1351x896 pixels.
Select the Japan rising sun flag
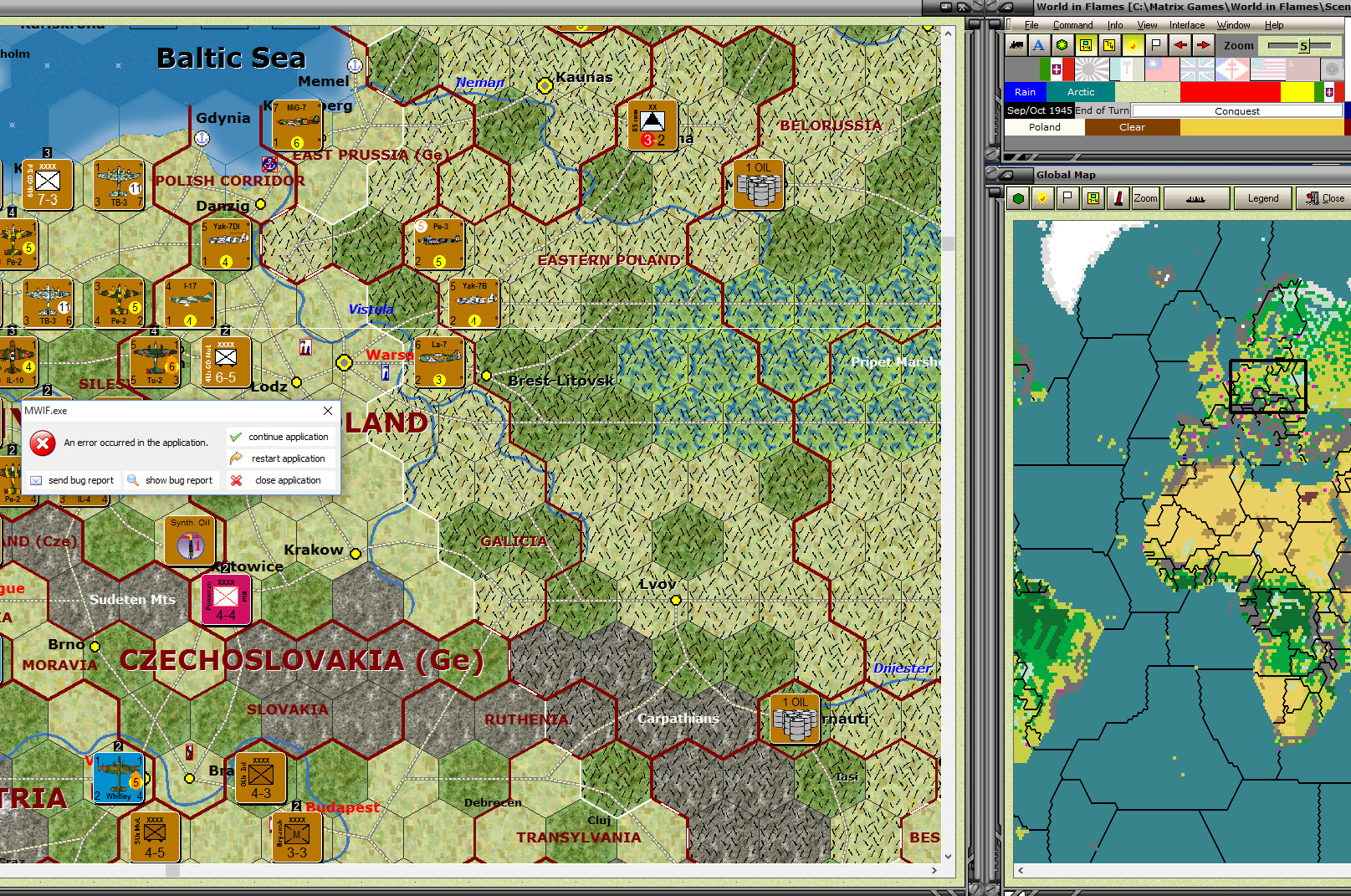point(1092,69)
